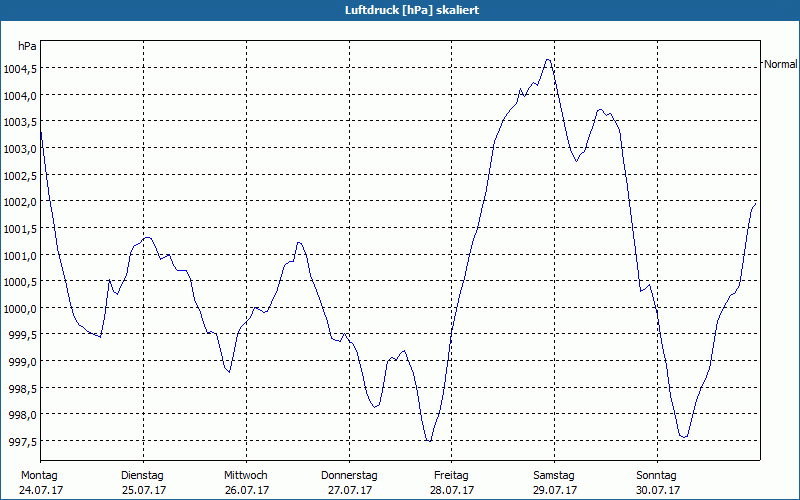Click the 1002,0 axis value

(20, 202)
